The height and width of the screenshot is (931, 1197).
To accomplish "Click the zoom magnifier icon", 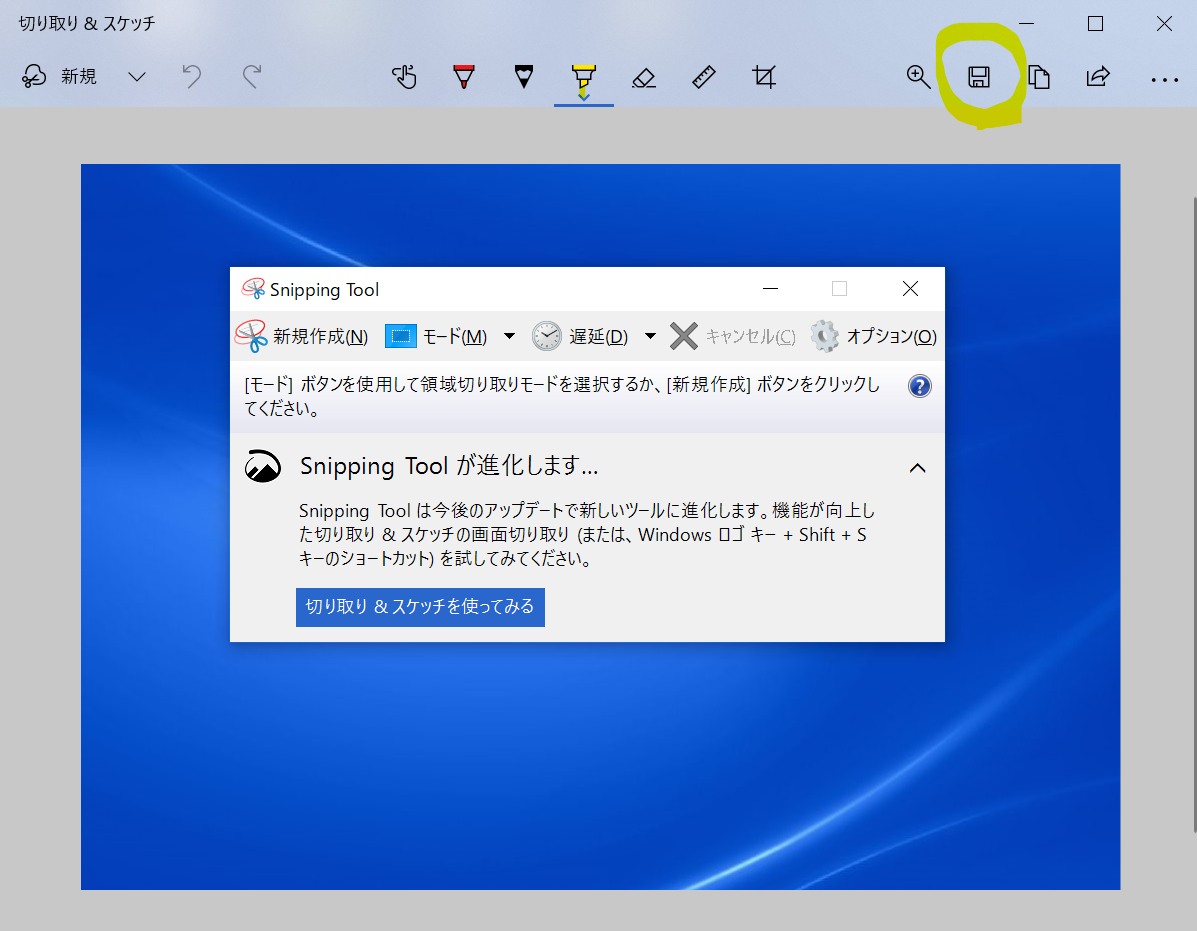I will click(x=918, y=76).
